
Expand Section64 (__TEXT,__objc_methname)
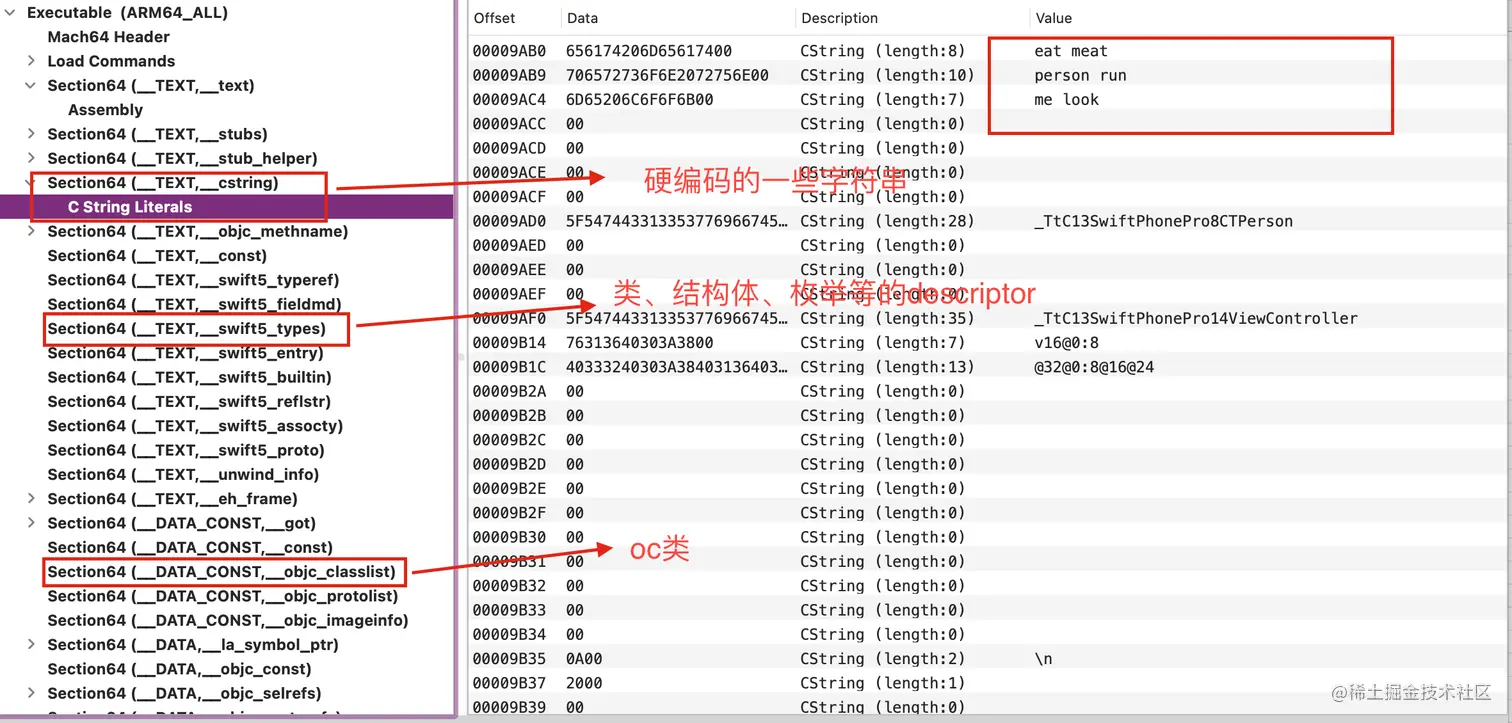click(30, 231)
